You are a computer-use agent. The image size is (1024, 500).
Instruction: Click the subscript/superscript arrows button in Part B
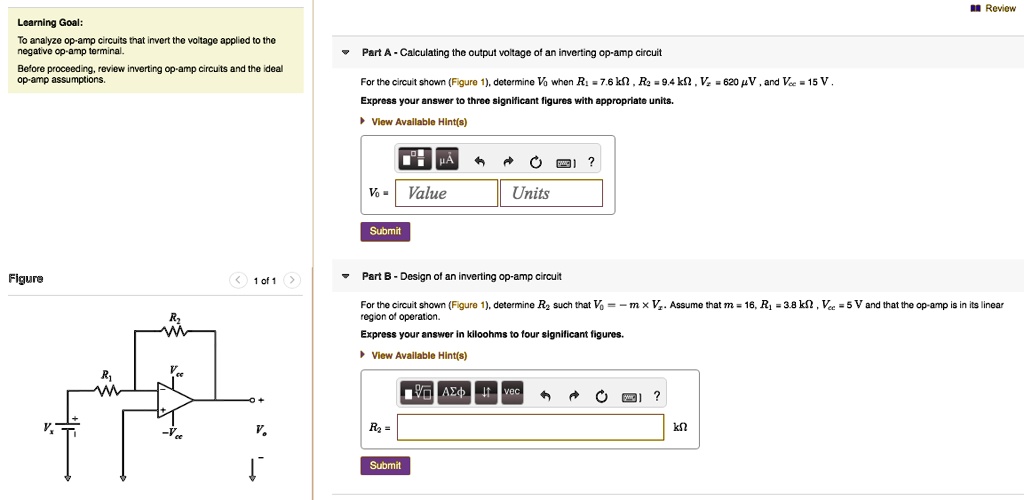[x=487, y=394]
